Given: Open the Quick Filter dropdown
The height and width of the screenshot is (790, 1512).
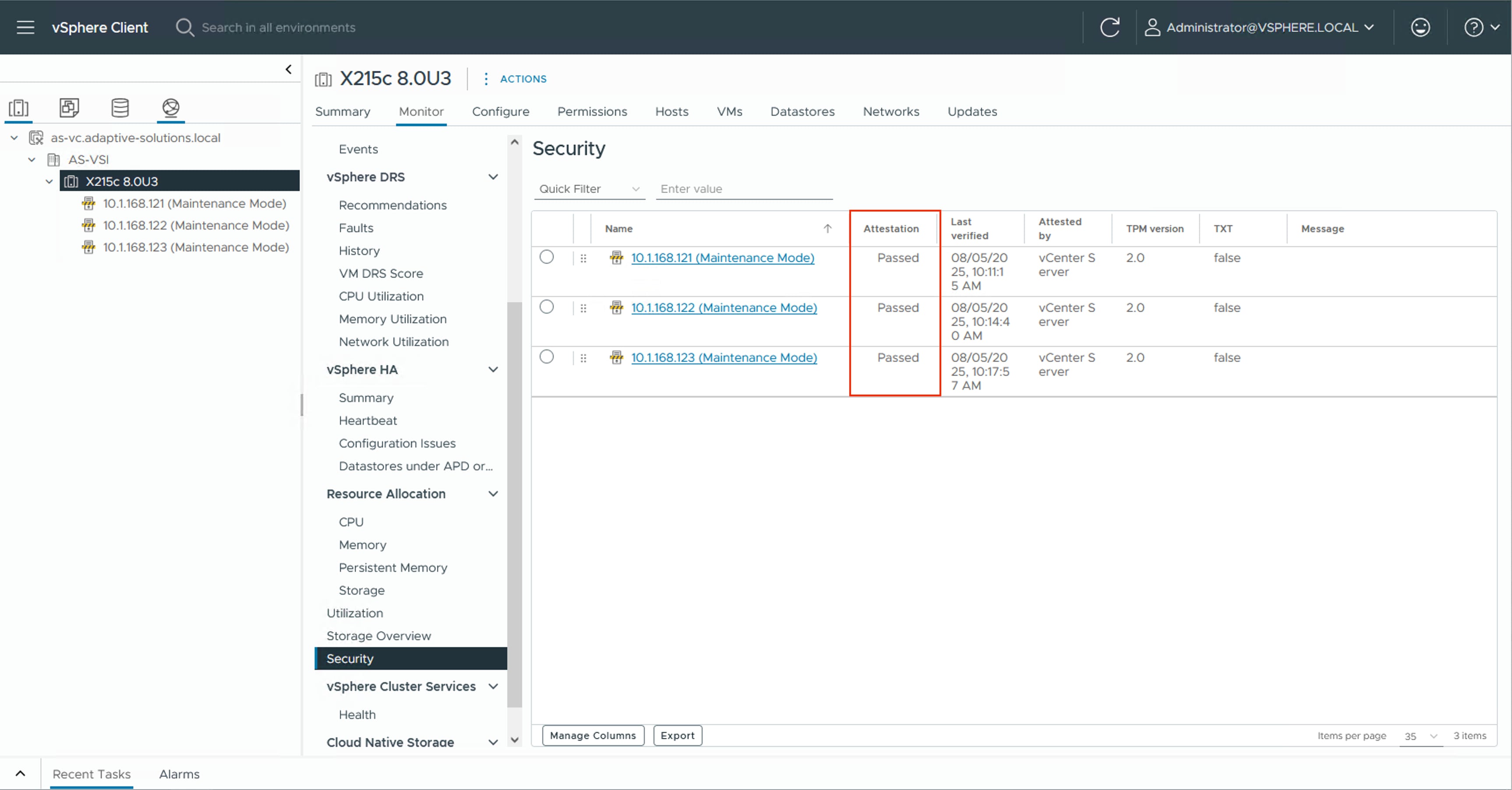Looking at the screenshot, I should (589, 189).
